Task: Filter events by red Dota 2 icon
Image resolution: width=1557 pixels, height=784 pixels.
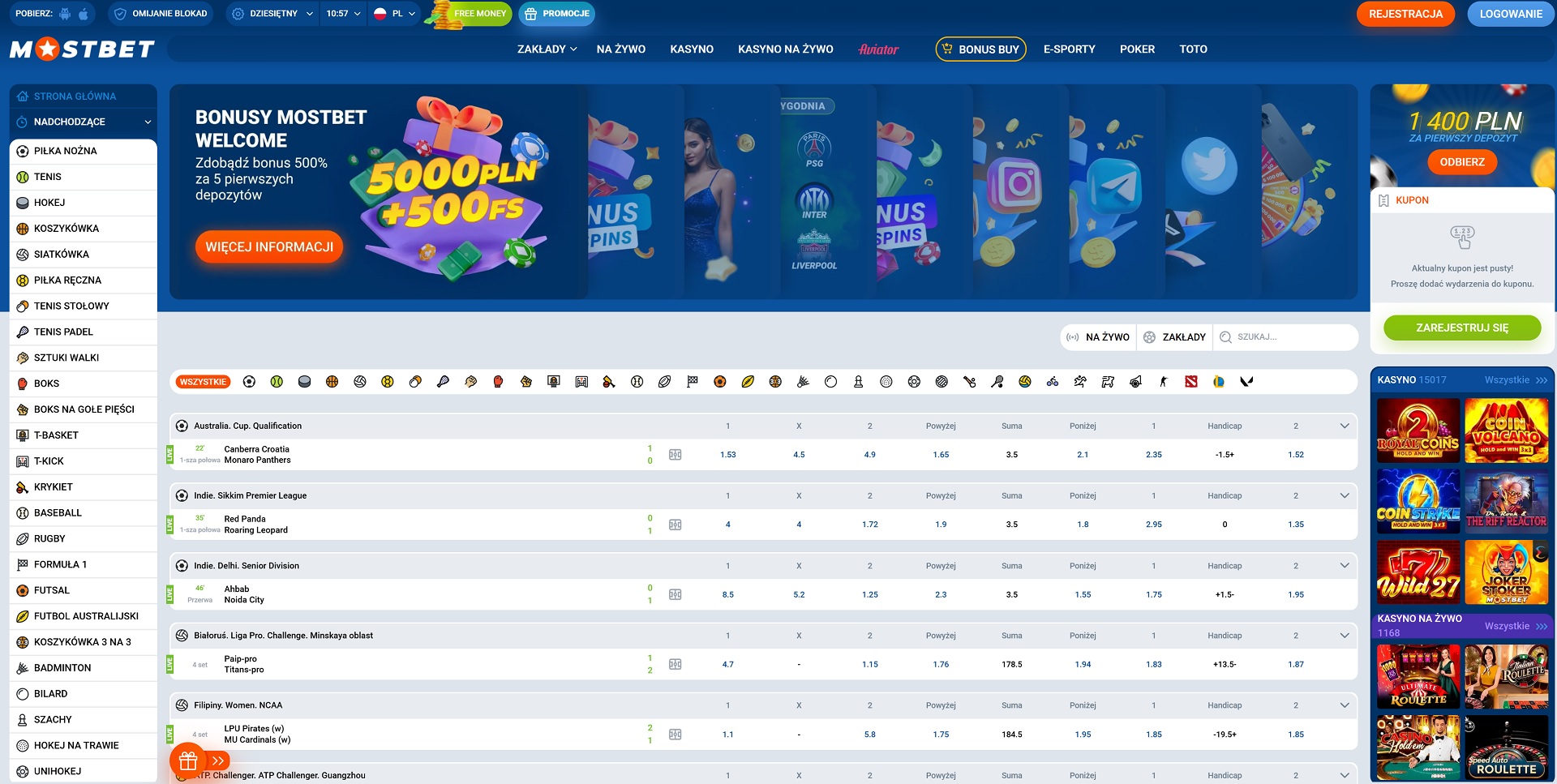Action: tap(1191, 382)
